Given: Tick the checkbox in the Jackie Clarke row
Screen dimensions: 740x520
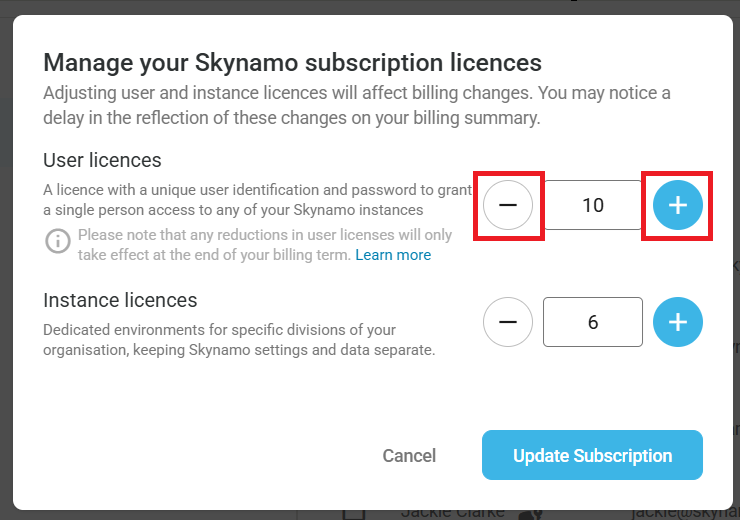Looking at the screenshot, I should pyautogui.click(x=352, y=514).
